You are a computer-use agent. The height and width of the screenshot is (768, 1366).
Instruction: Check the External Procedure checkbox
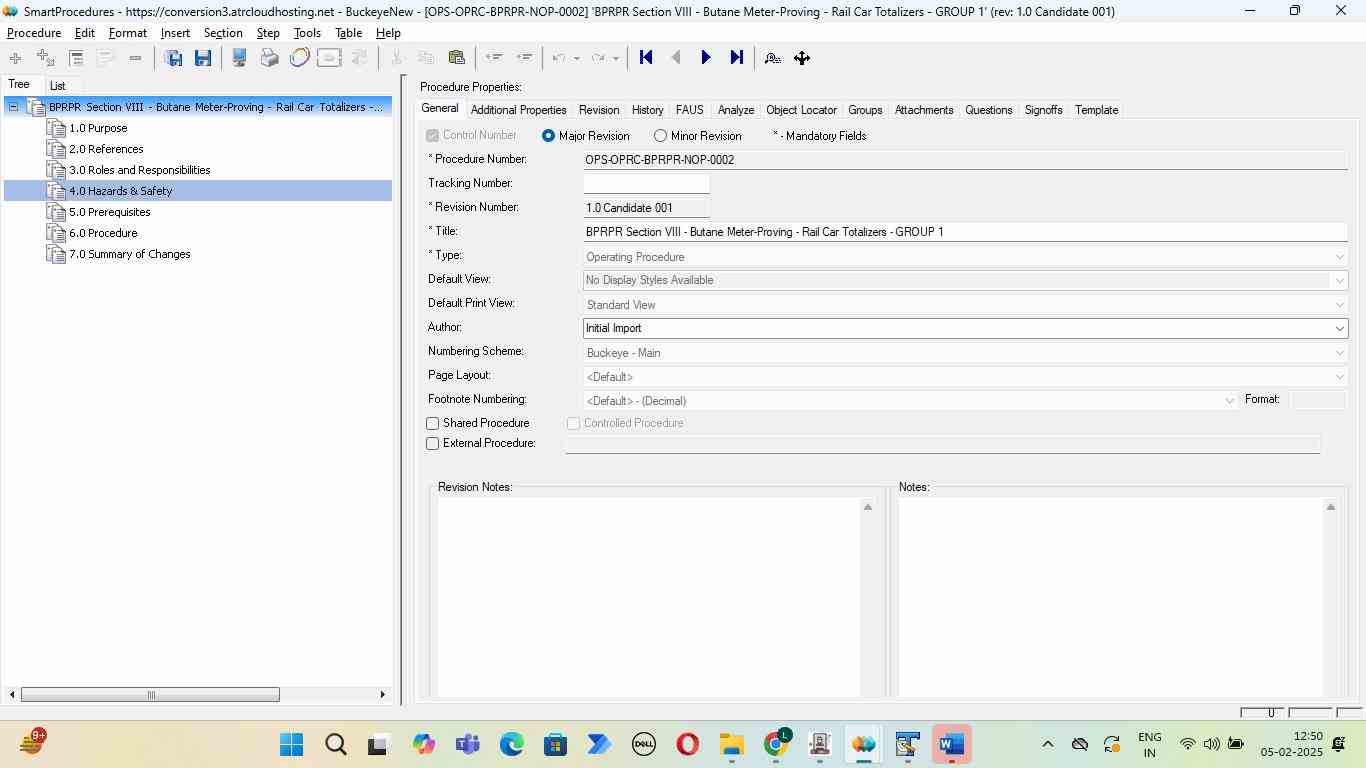[433, 444]
